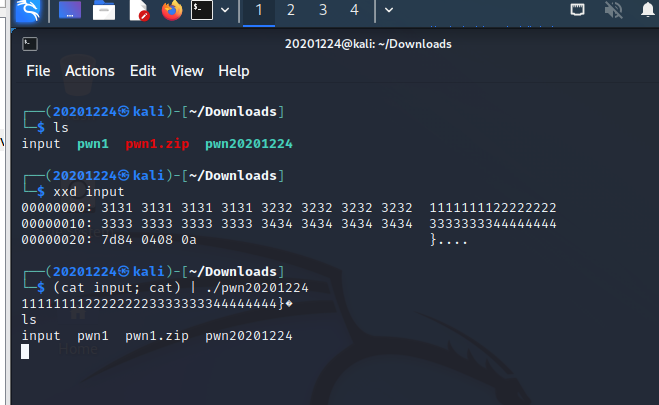Expand the terminal launcher dropdown arrow

pyautogui.click(x=225, y=10)
